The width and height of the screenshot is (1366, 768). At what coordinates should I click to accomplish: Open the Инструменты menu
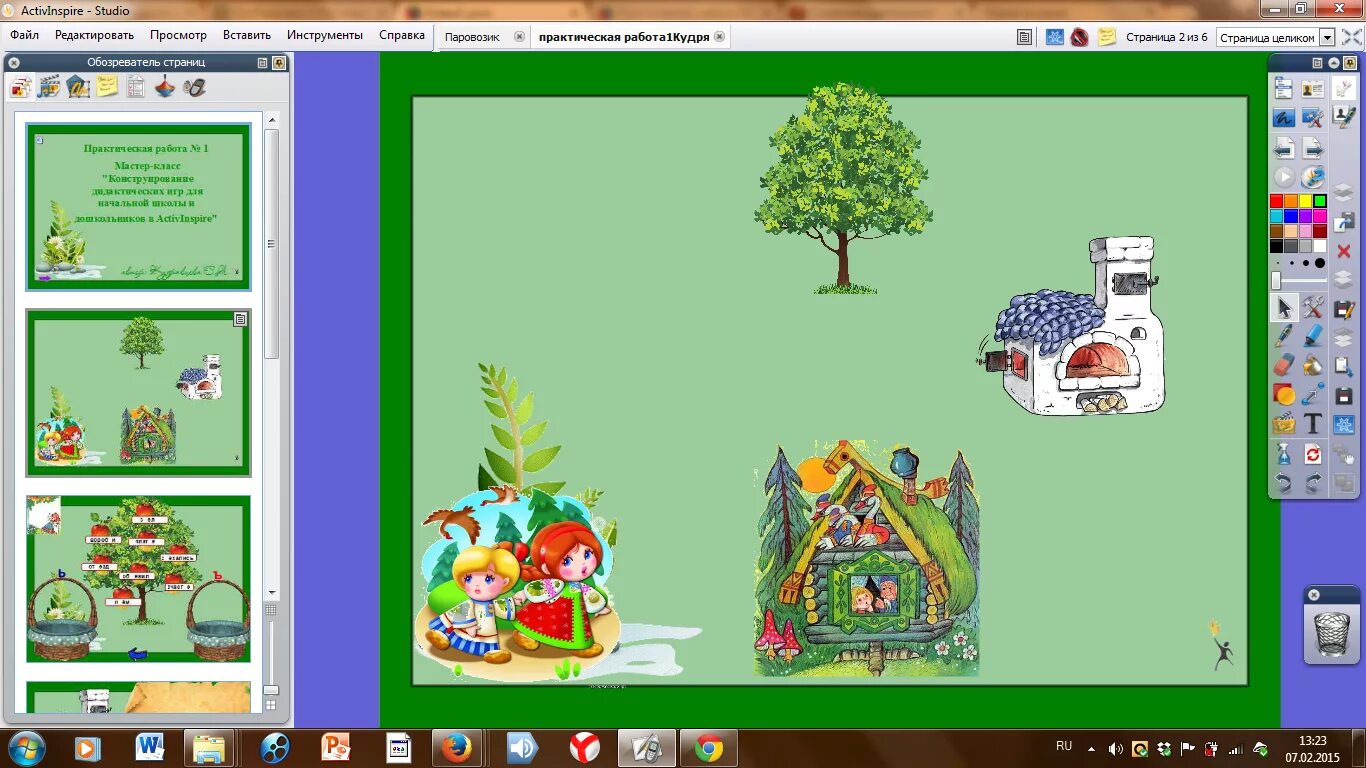pyautogui.click(x=325, y=35)
